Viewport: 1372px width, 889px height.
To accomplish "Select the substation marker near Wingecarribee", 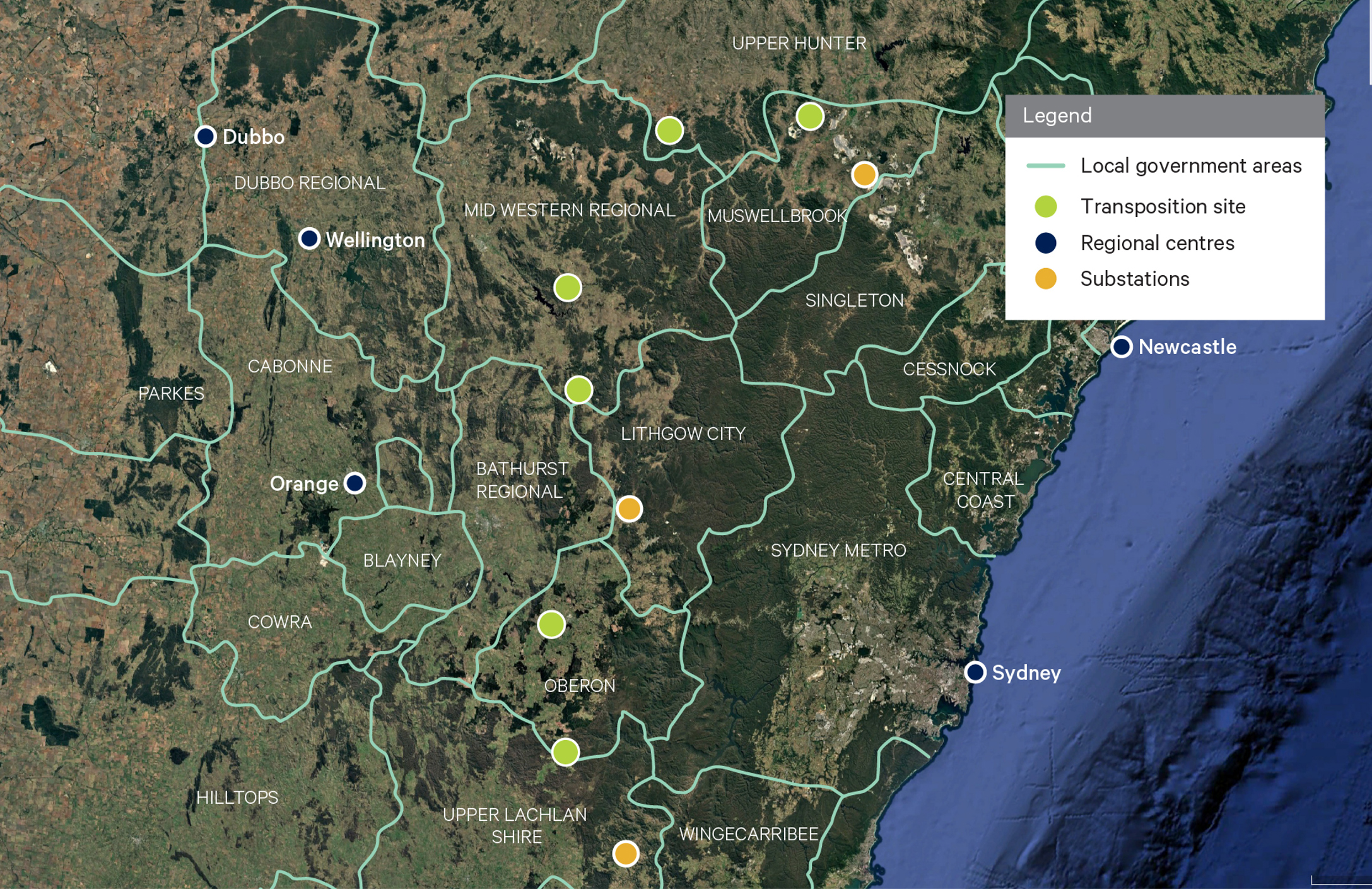I will pyautogui.click(x=626, y=854).
